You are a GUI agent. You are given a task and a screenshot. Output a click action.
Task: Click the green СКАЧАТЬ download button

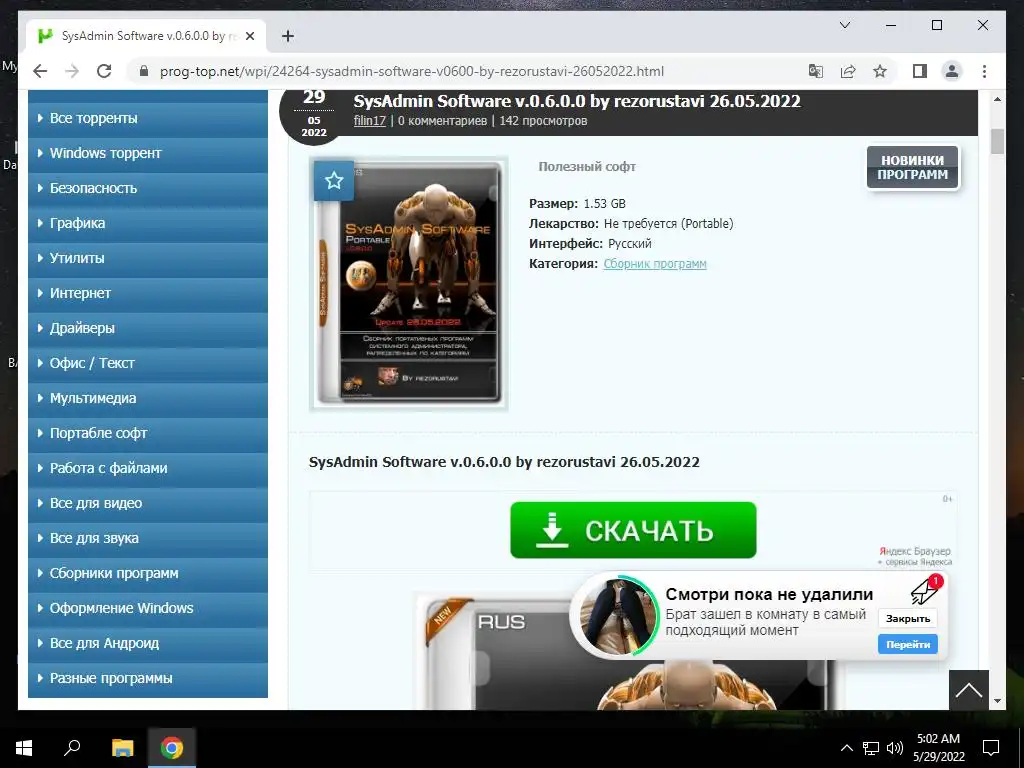pyautogui.click(x=633, y=530)
